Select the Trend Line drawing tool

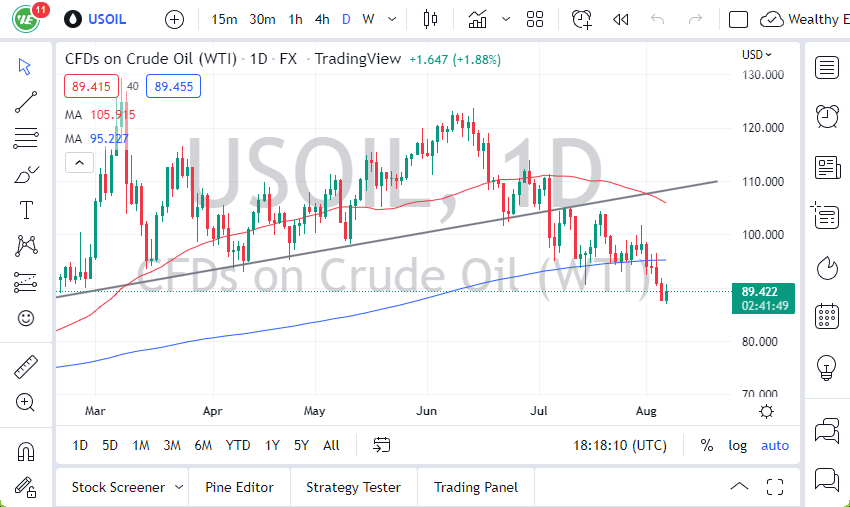click(x=26, y=101)
